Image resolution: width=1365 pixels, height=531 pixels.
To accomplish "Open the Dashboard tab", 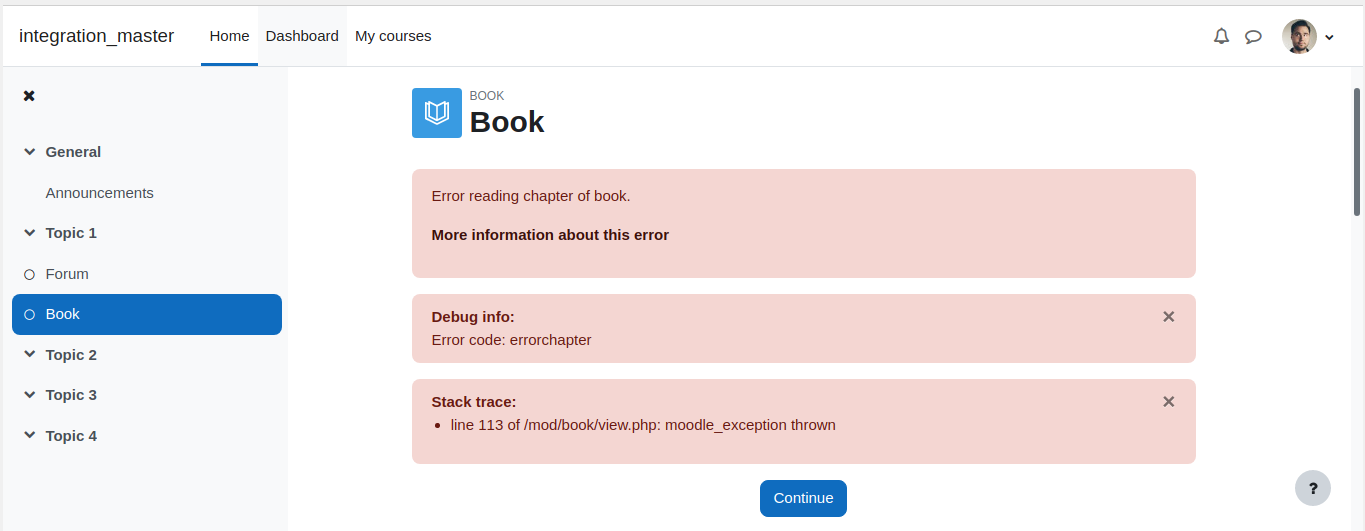I will 302,36.
